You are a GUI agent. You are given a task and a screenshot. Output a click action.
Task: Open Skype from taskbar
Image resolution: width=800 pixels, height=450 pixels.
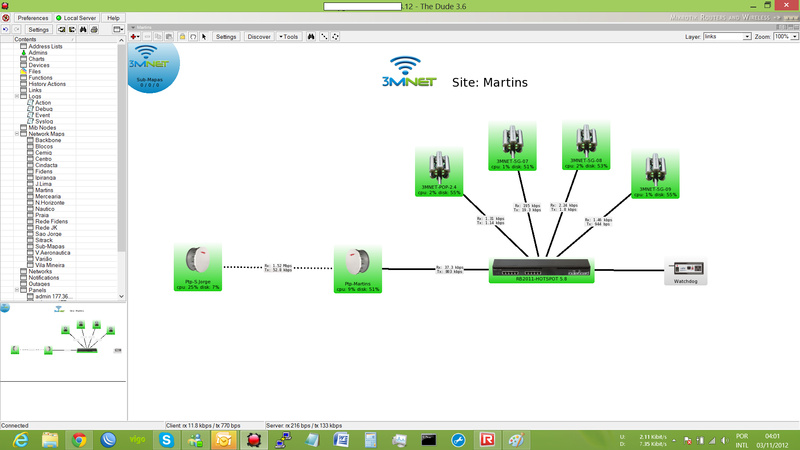point(166,440)
